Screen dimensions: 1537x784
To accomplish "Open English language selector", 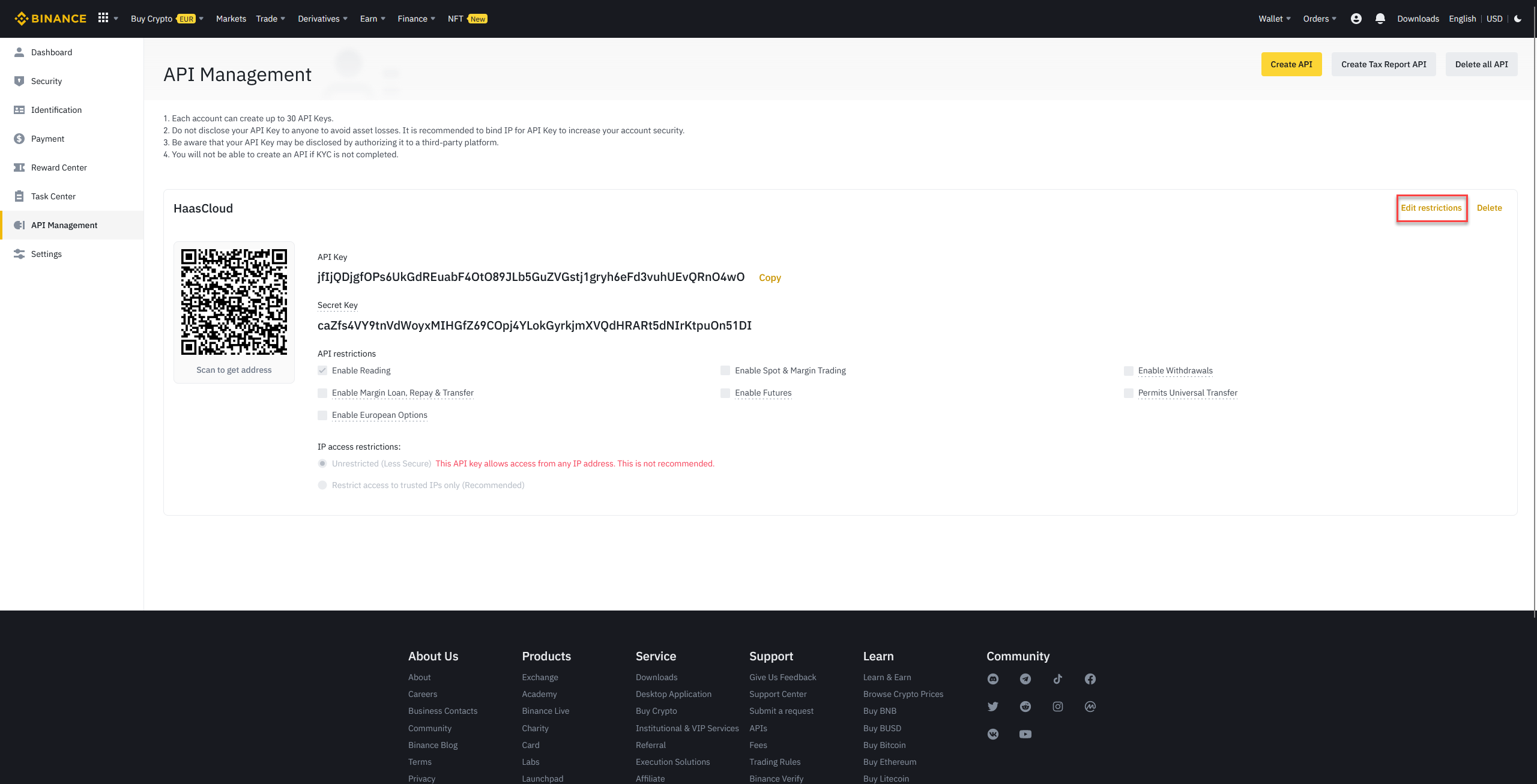I will 1462,19.
